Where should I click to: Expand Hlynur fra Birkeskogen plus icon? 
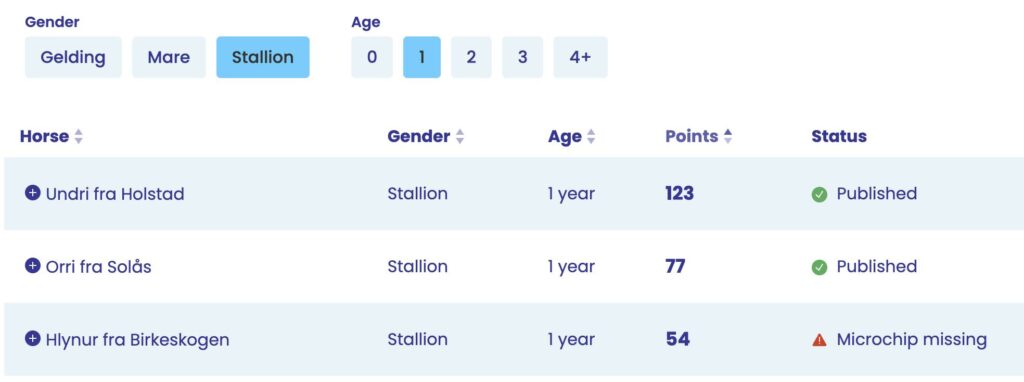33,338
